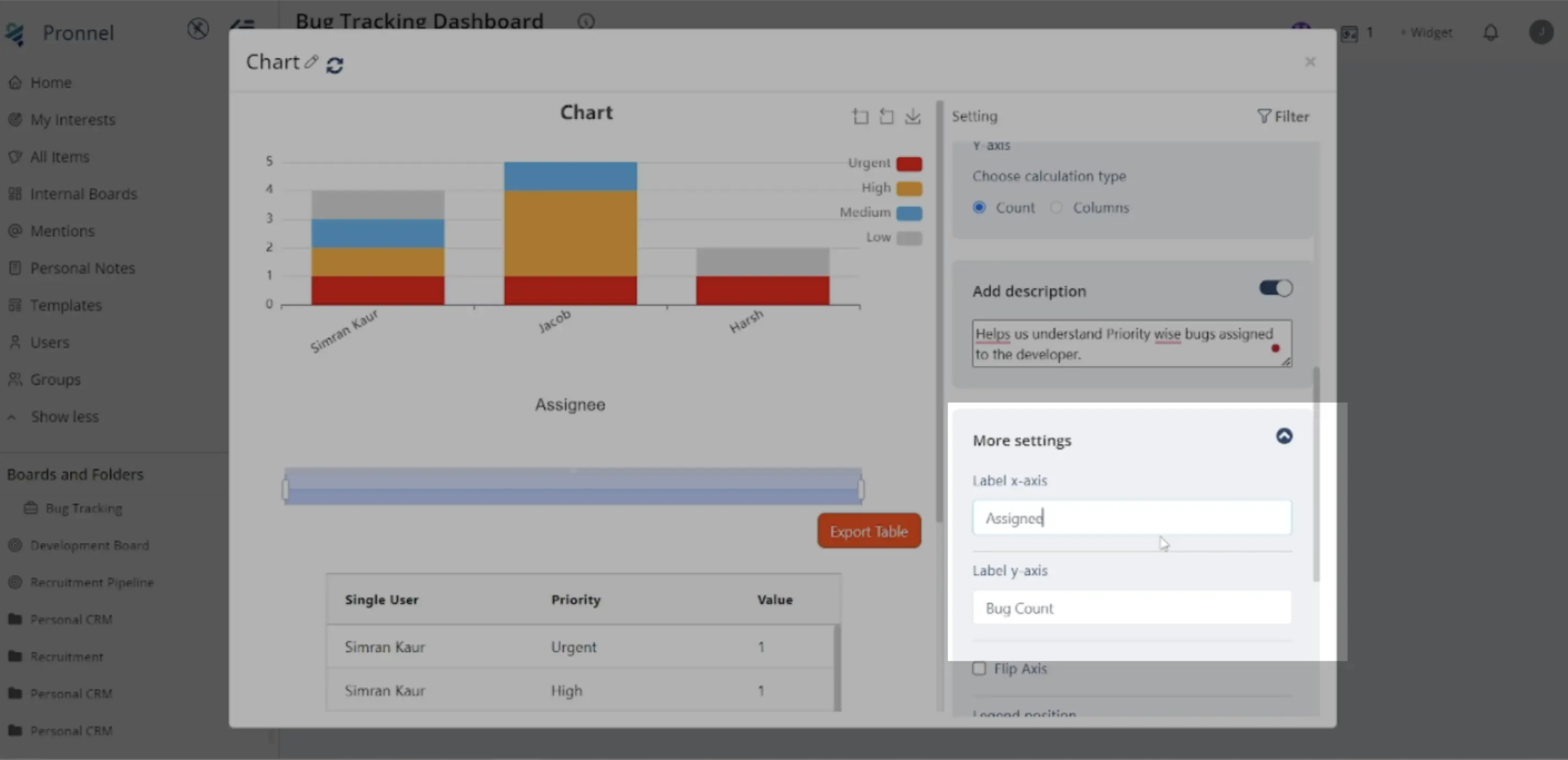
Task: Collapse the More settings section
Action: (x=1284, y=436)
